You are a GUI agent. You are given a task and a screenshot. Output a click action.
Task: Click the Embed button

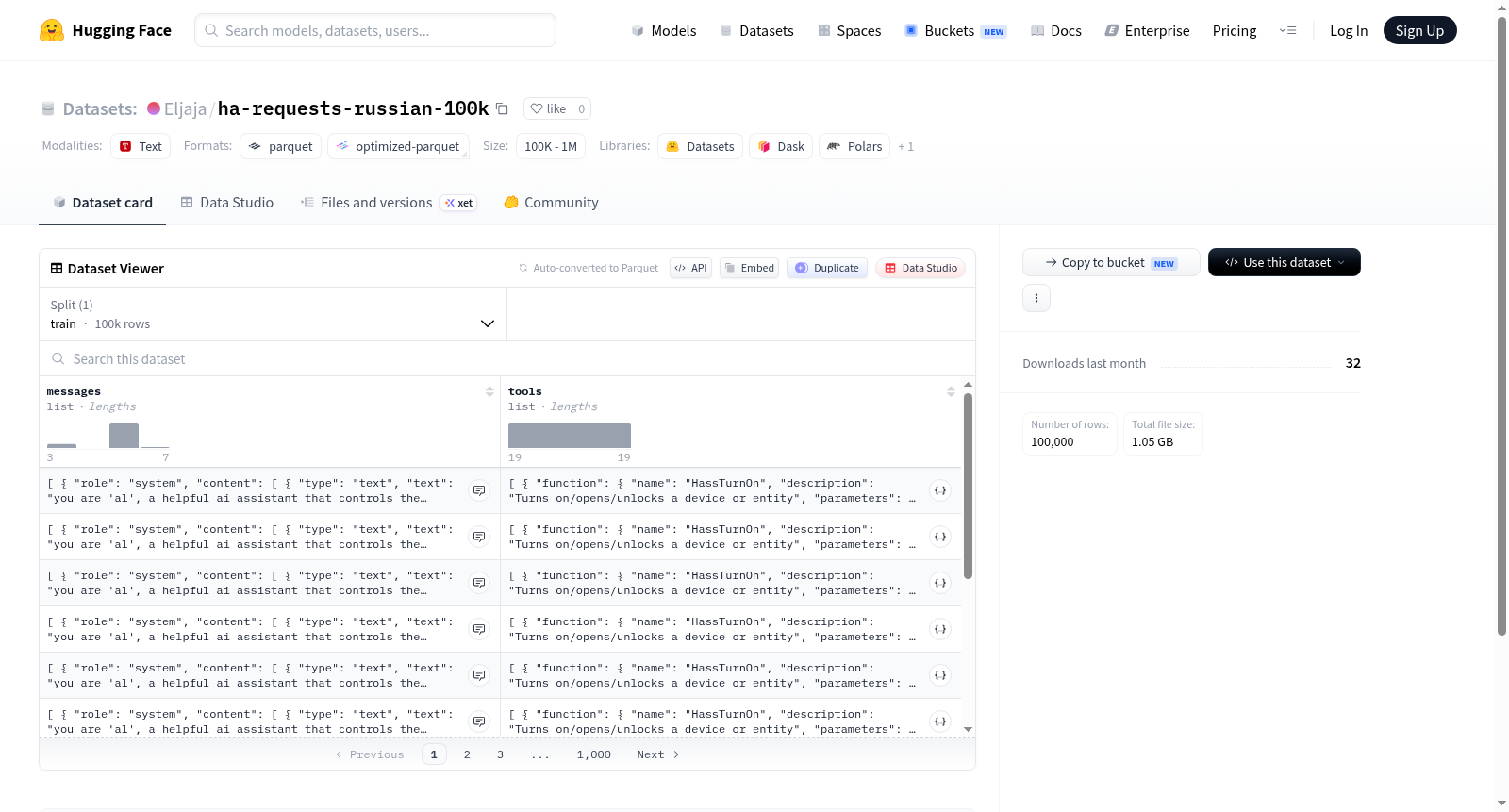[750, 268]
